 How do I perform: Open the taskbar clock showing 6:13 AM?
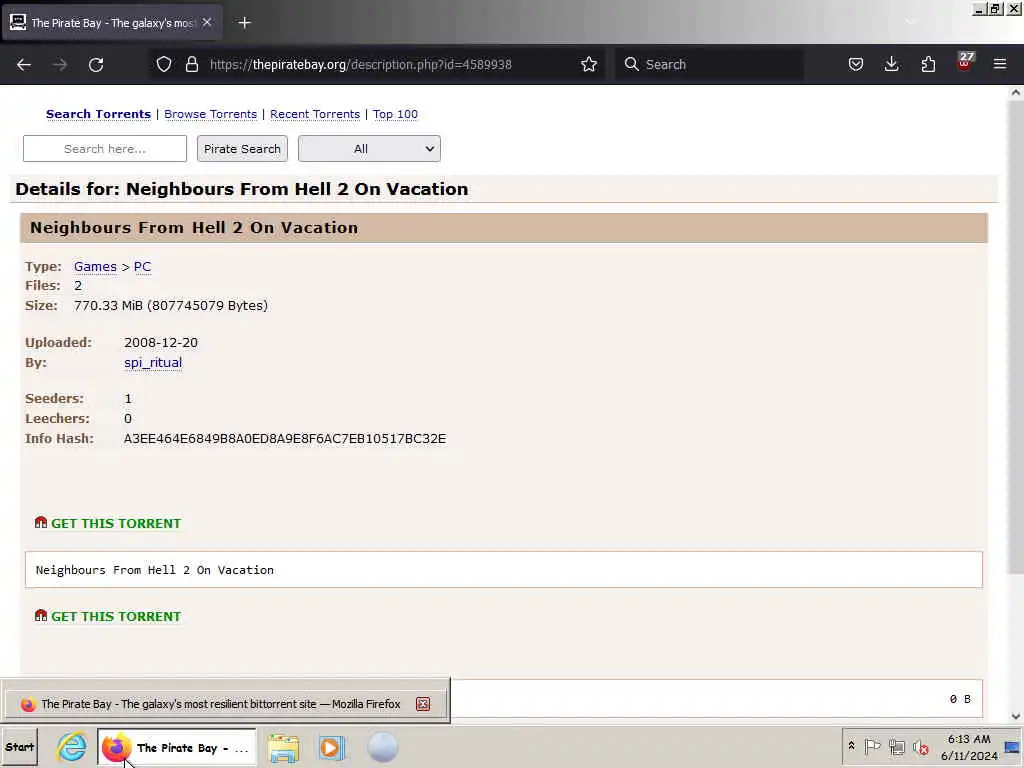pos(969,747)
